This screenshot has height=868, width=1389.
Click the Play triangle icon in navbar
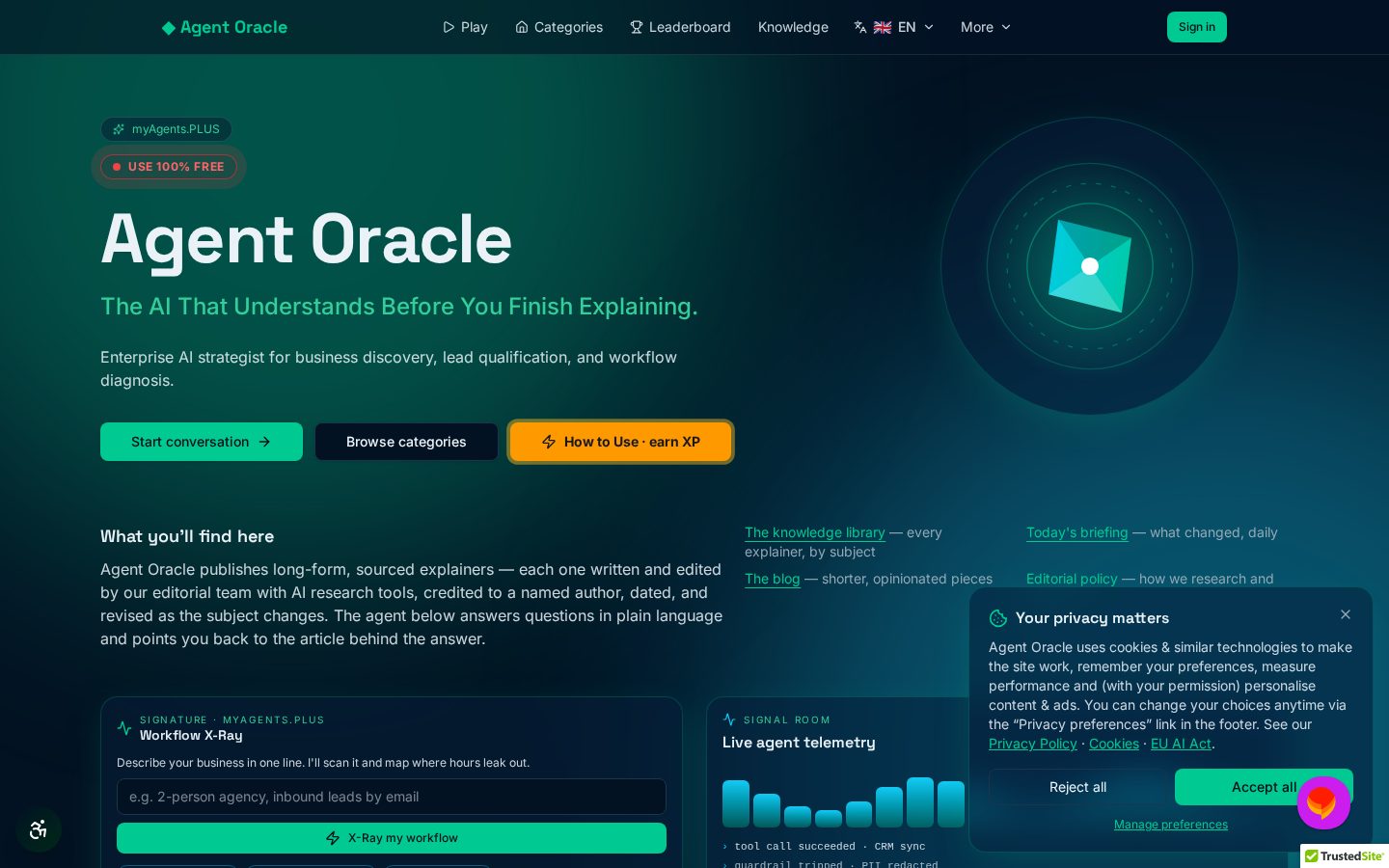click(x=449, y=27)
